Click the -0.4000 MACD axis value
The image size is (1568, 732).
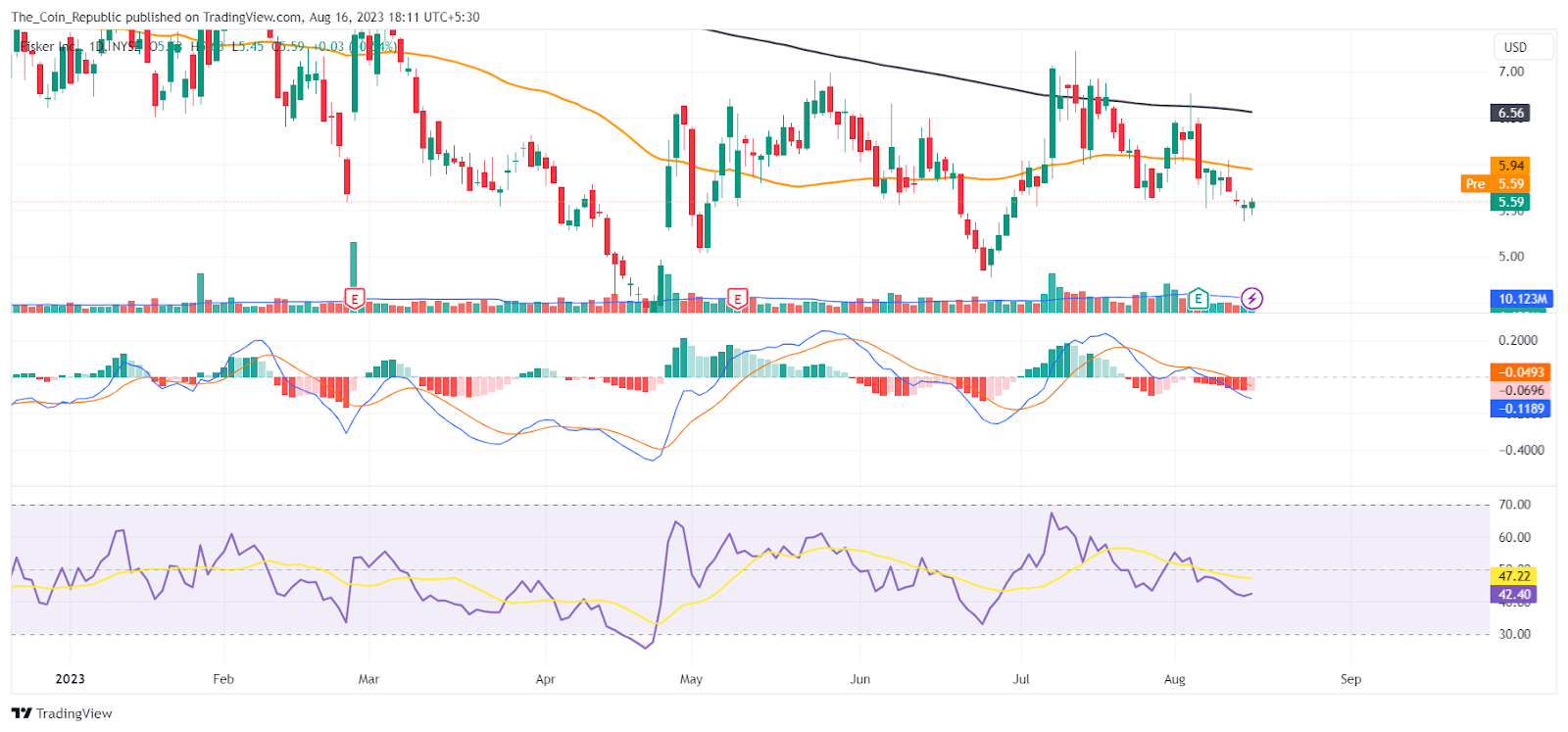coord(1522,451)
